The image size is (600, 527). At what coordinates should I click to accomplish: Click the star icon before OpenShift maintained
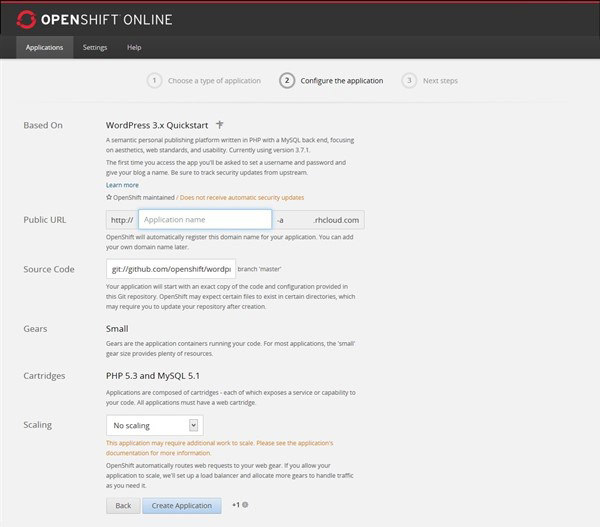tap(109, 197)
